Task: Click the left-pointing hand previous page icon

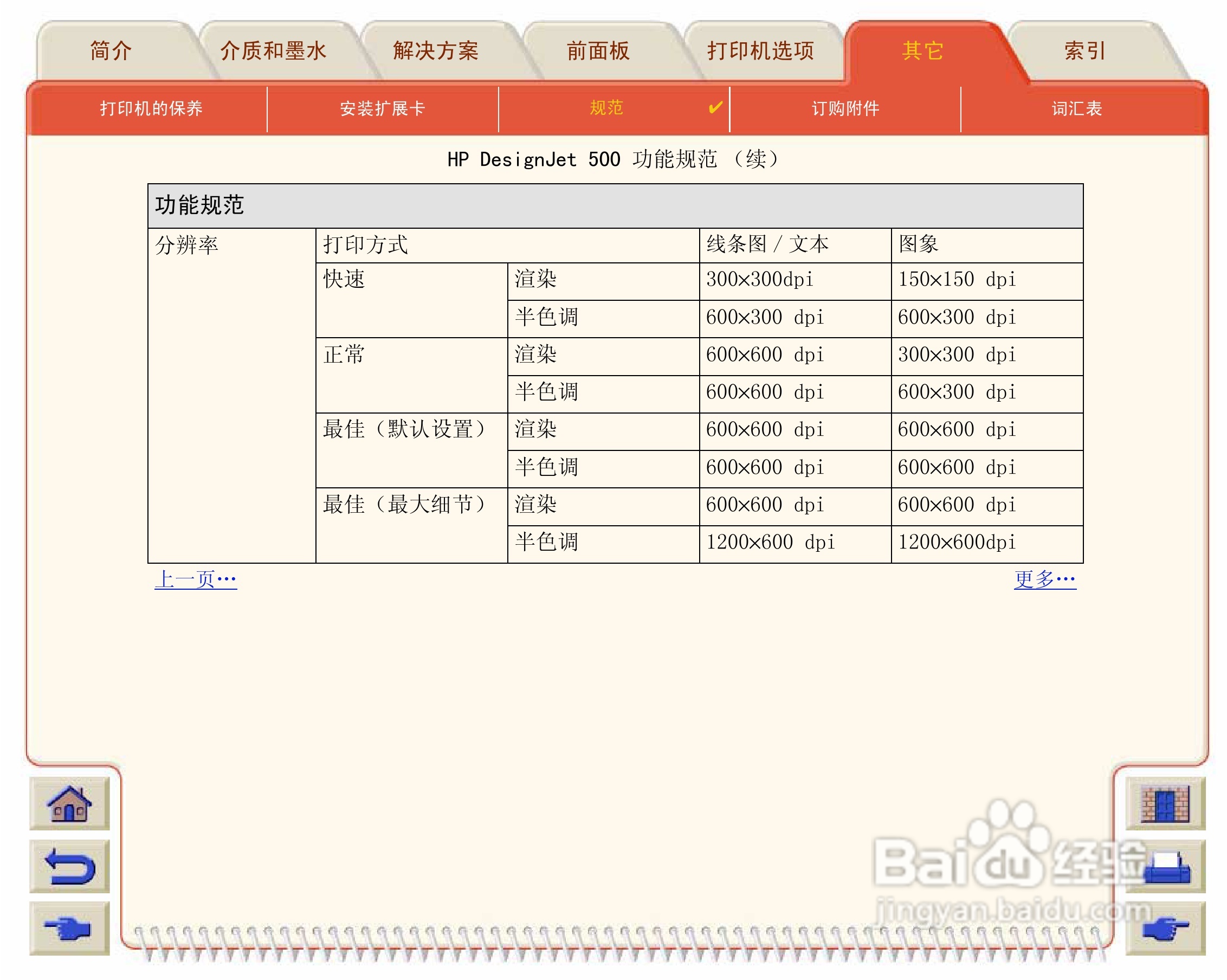Action: 69,929
